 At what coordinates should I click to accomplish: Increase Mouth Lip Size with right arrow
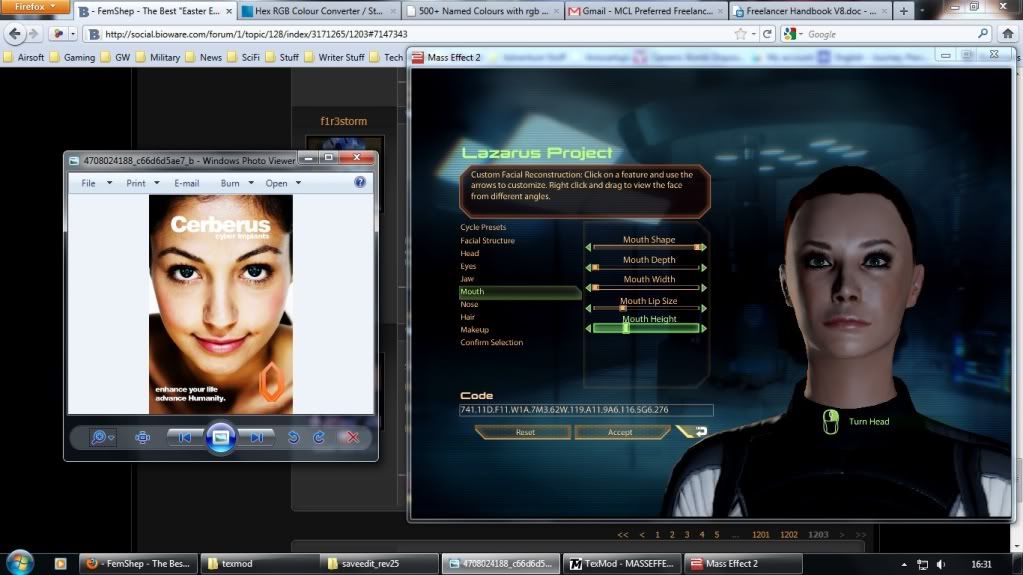704,308
